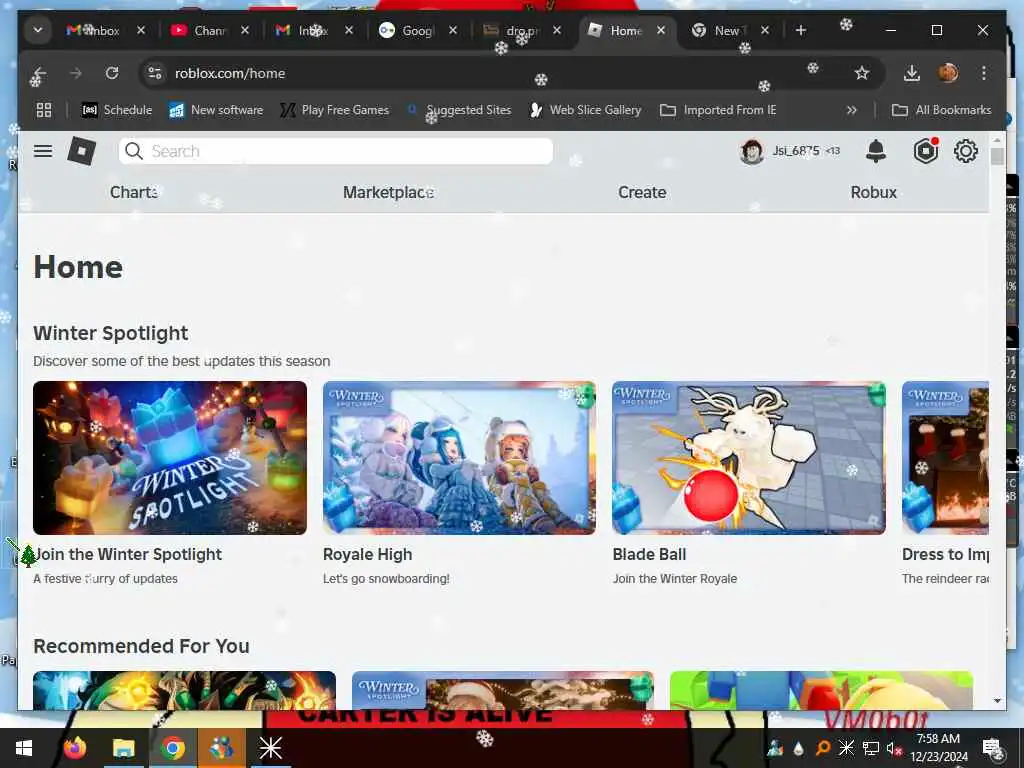Switch to the YouTube Channel tab
This screenshot has height=768, width=1024.
pyautogui.click(x=209, y=31)
